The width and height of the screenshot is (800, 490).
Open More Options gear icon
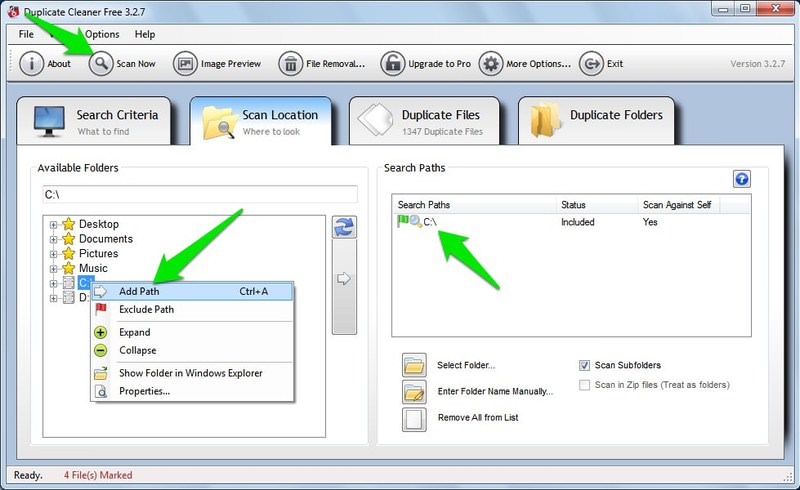tap(490, 64)
